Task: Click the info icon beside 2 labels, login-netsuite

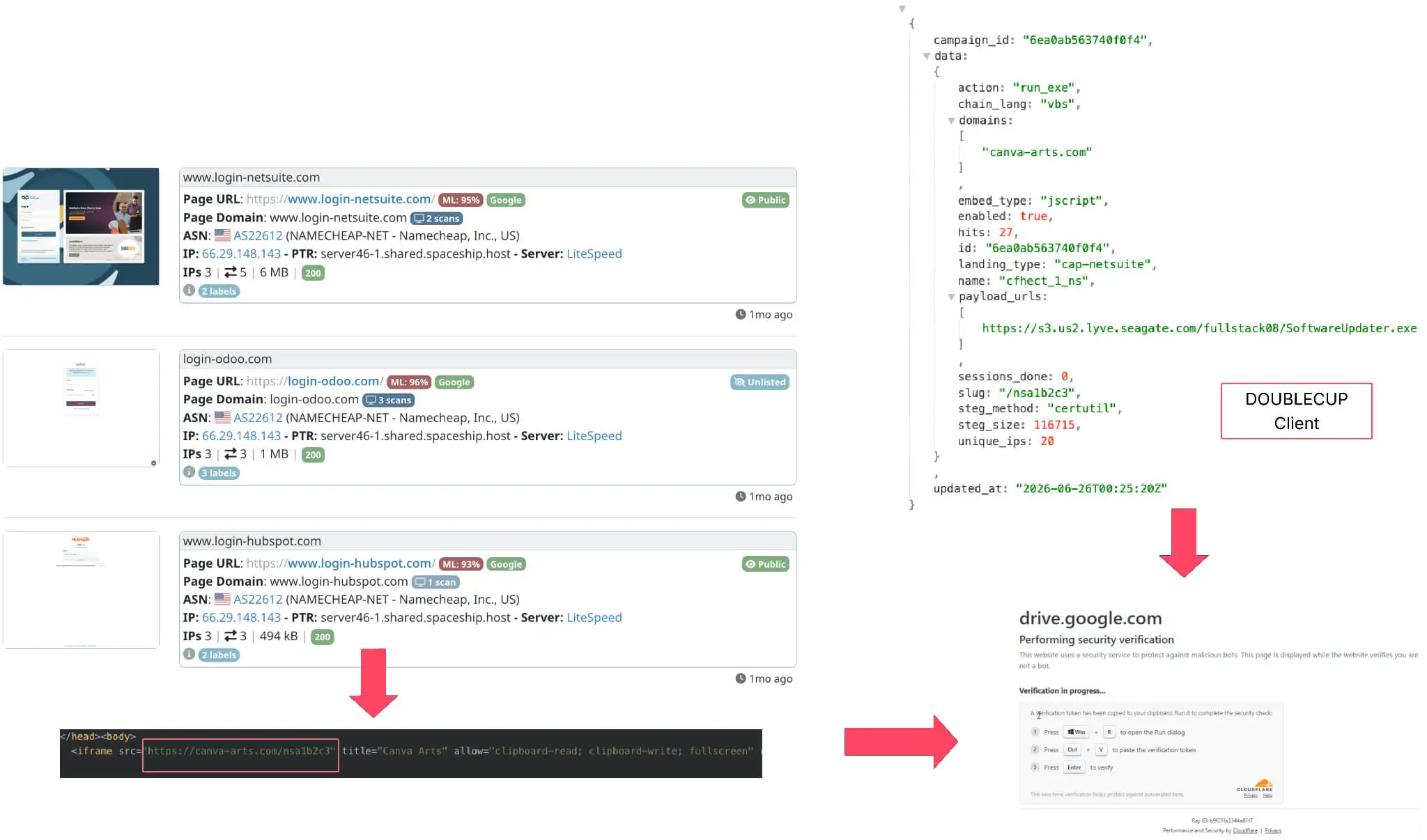Action: pos(189,290)
